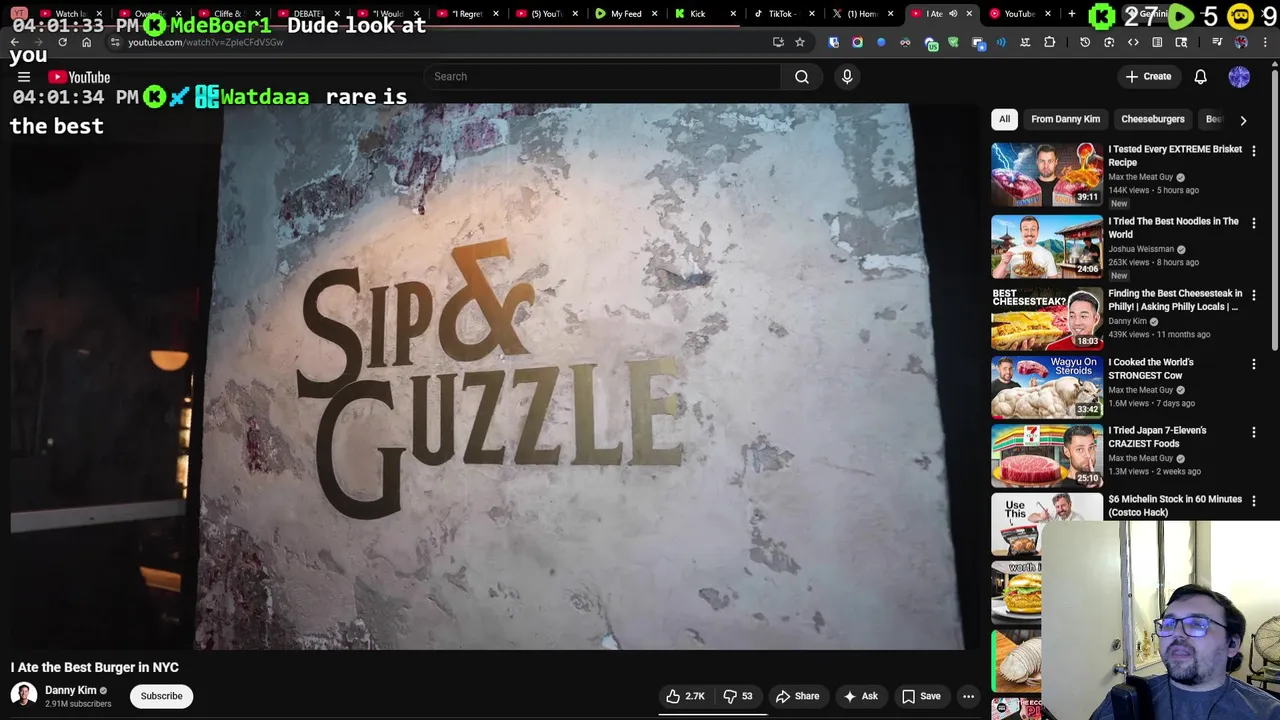Open 'I Tested Every EXTREME Brisket Recipe' title

pyautogui.click(x=1175, y=155)
